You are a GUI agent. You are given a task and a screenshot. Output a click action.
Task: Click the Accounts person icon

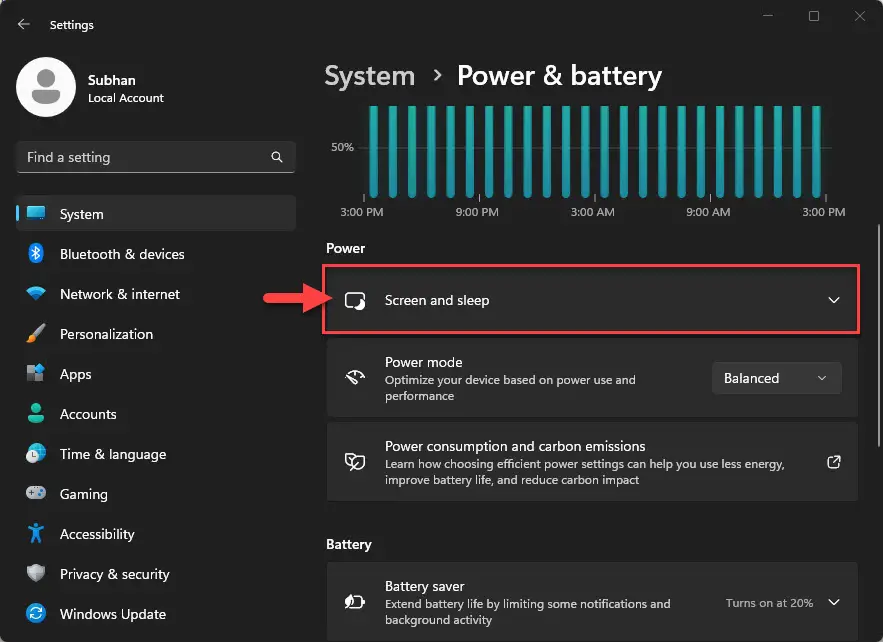(36, 413)
